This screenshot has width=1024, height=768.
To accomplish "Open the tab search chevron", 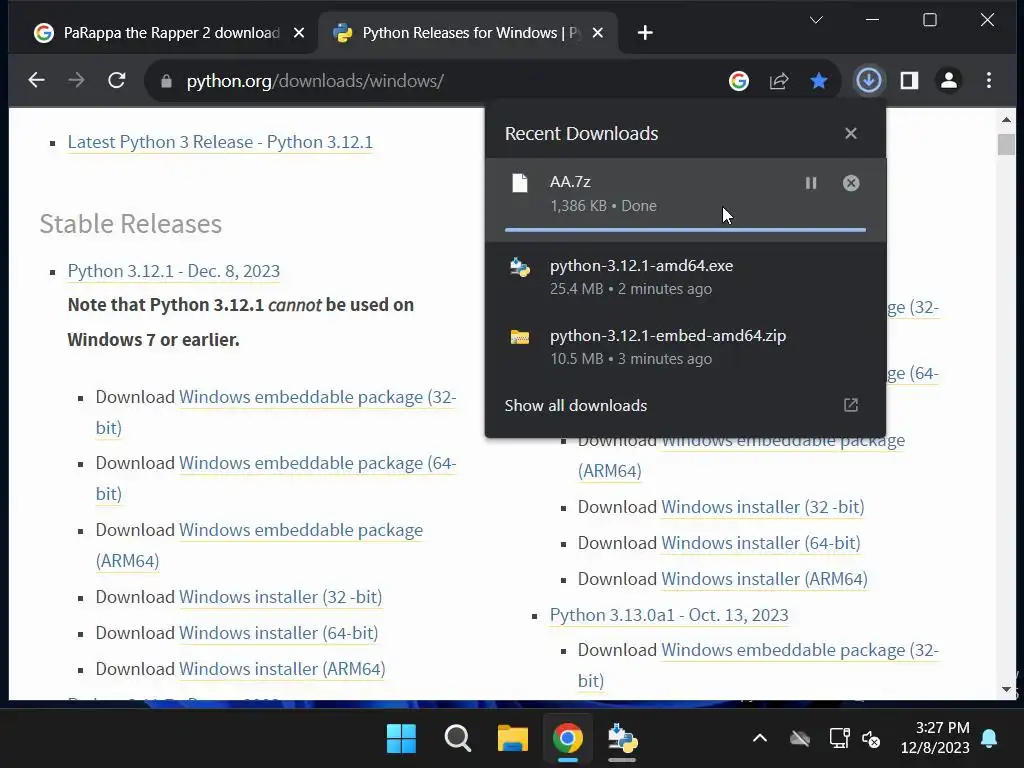I will coord(816,20).
